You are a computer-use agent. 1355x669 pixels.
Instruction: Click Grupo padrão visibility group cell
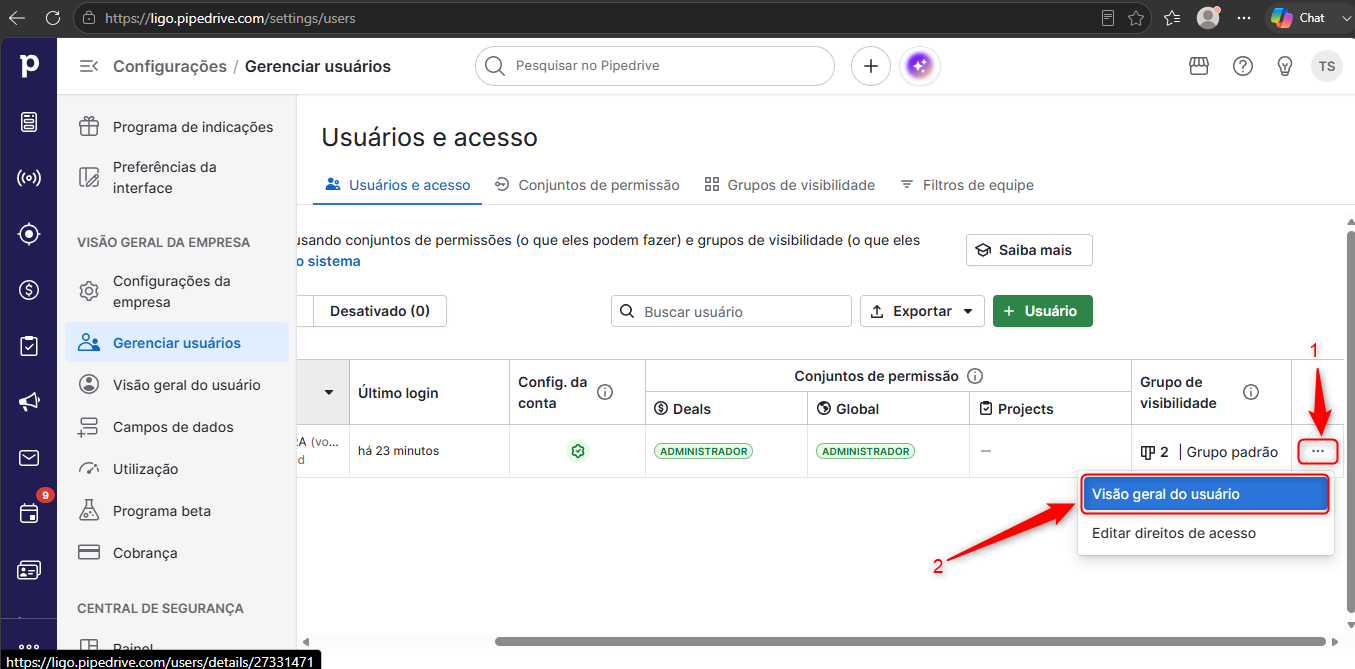point(1210,452)
